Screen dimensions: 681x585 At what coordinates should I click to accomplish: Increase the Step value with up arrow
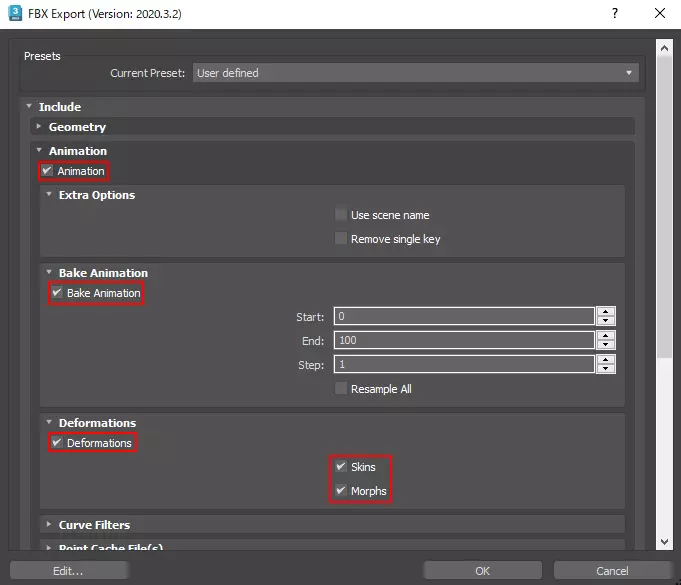pyautogui.click(x=605, y=359)
